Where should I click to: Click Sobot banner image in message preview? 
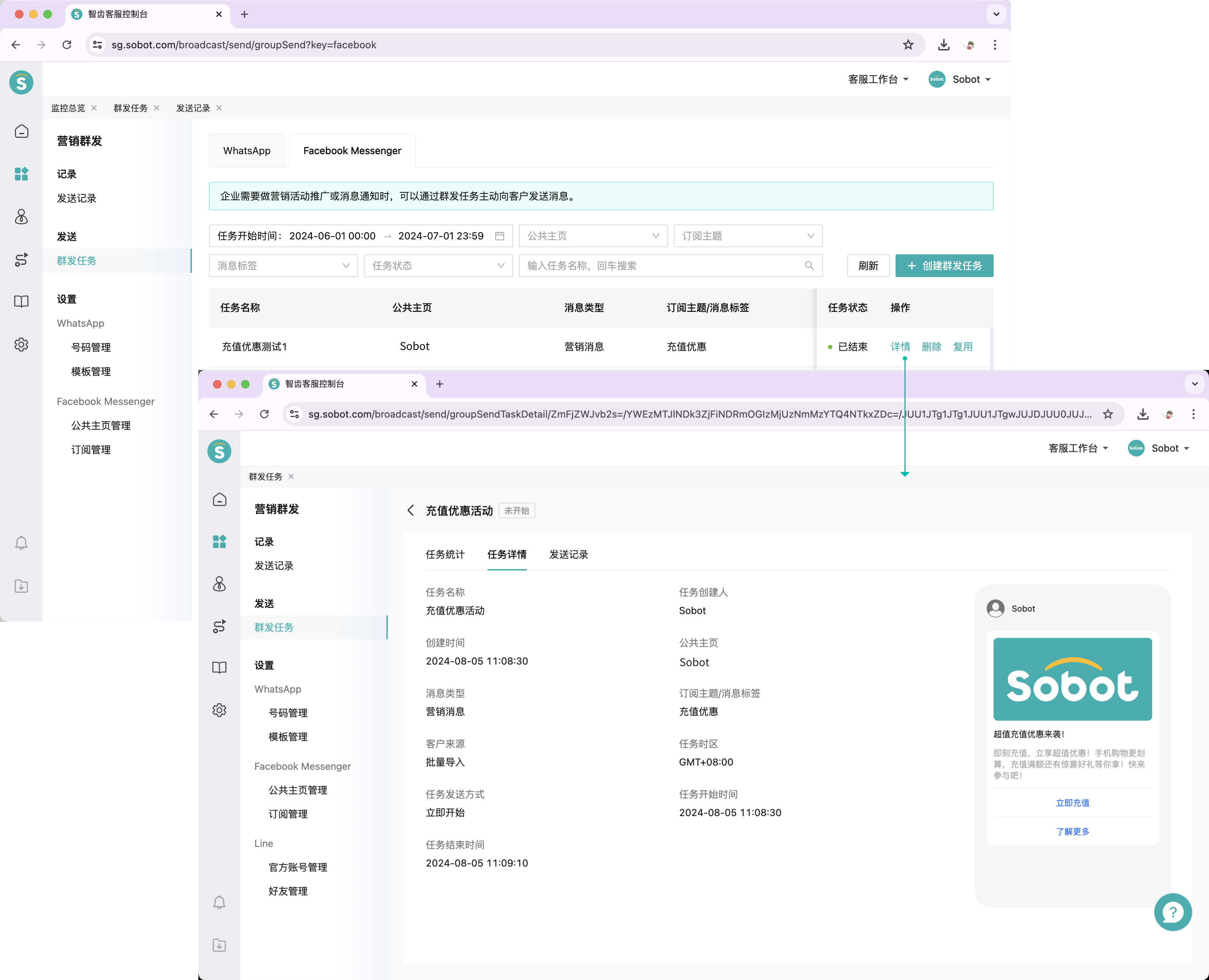click(x=1072, y=678)
